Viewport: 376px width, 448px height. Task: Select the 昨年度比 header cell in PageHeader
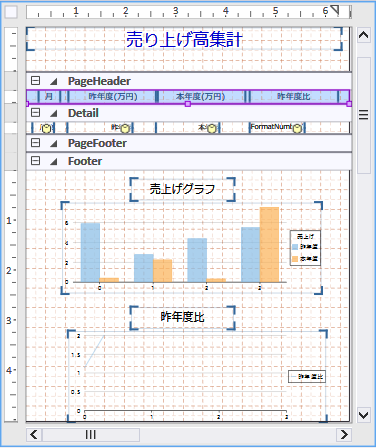[x=294, y=96]
